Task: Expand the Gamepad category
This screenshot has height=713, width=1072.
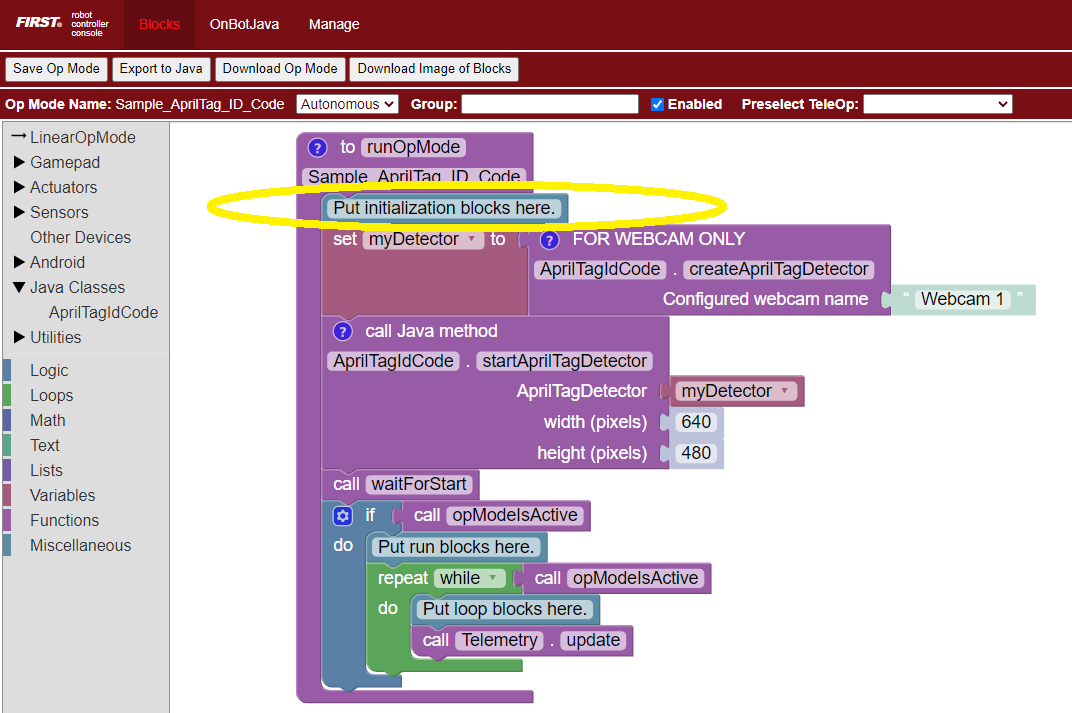Action: tap(64, 162)
